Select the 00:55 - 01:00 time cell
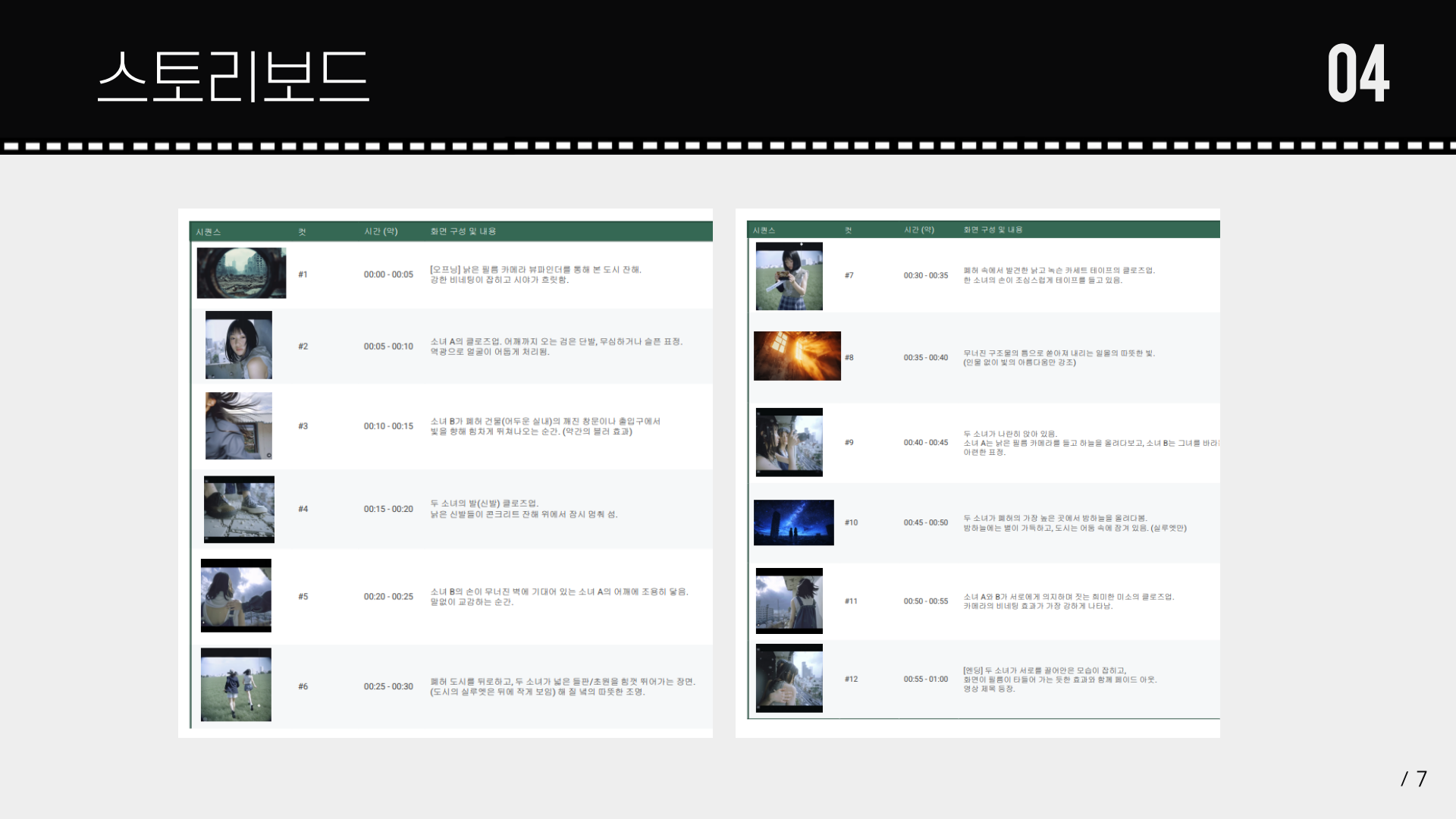 (x=925, y=679)
